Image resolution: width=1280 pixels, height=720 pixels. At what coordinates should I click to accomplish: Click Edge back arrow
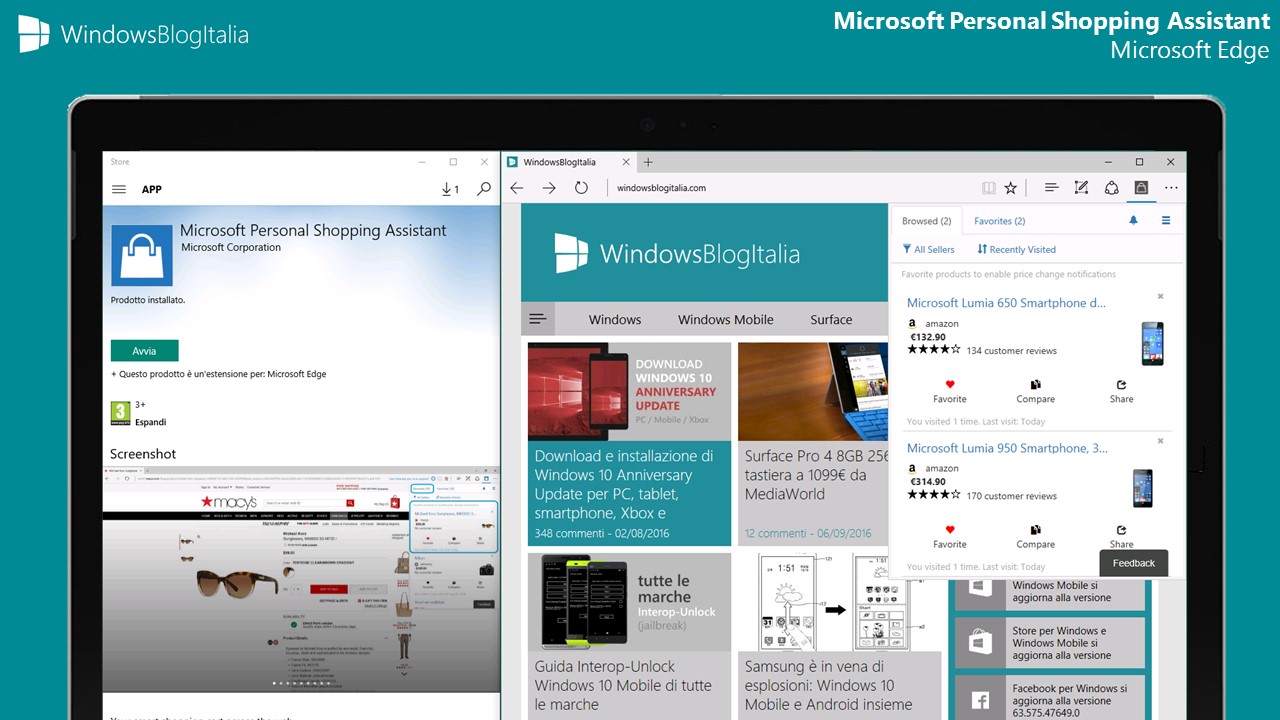pyautogui.click(x=517, y=188)
